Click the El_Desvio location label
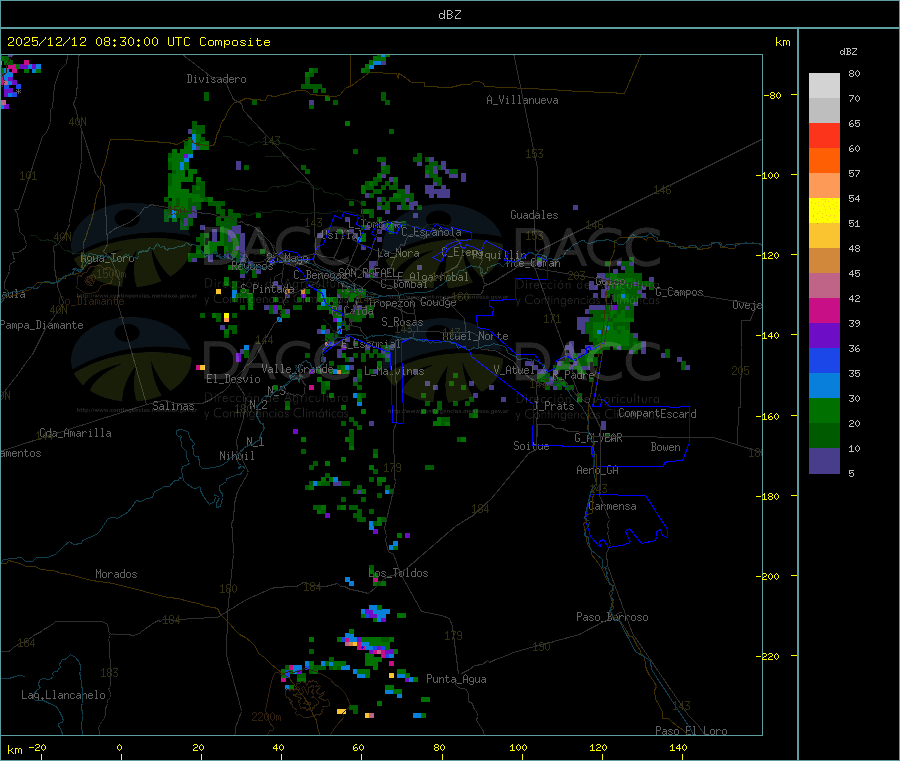The width and height of the screenshot is (900, 761). coord(234,379)
